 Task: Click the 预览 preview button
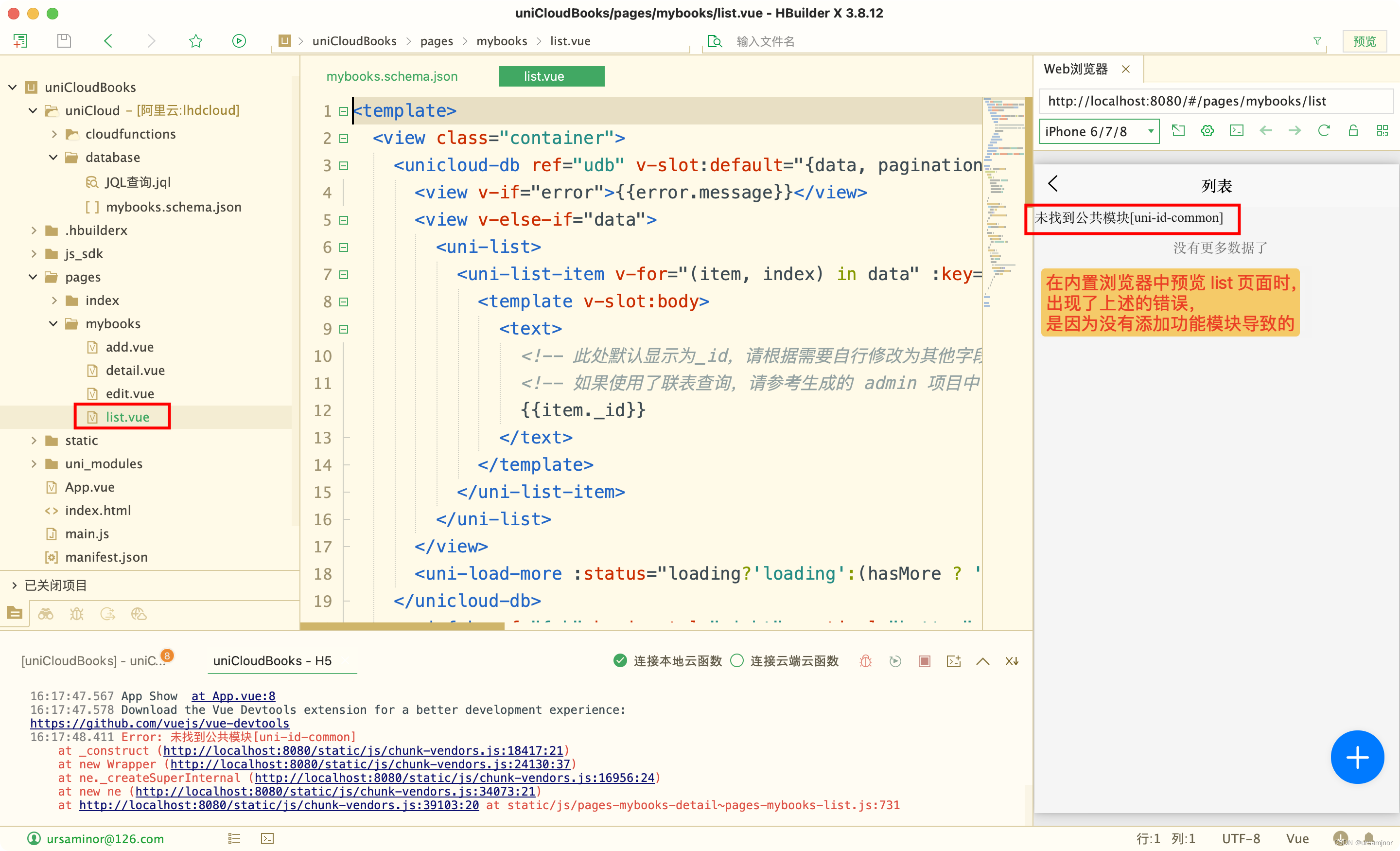click(1364, 41)
